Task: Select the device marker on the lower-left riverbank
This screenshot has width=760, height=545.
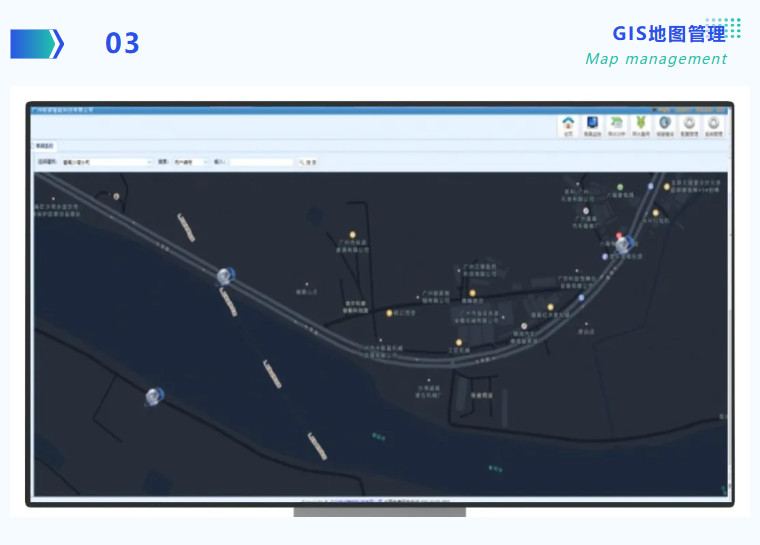Action: (153, 397)
